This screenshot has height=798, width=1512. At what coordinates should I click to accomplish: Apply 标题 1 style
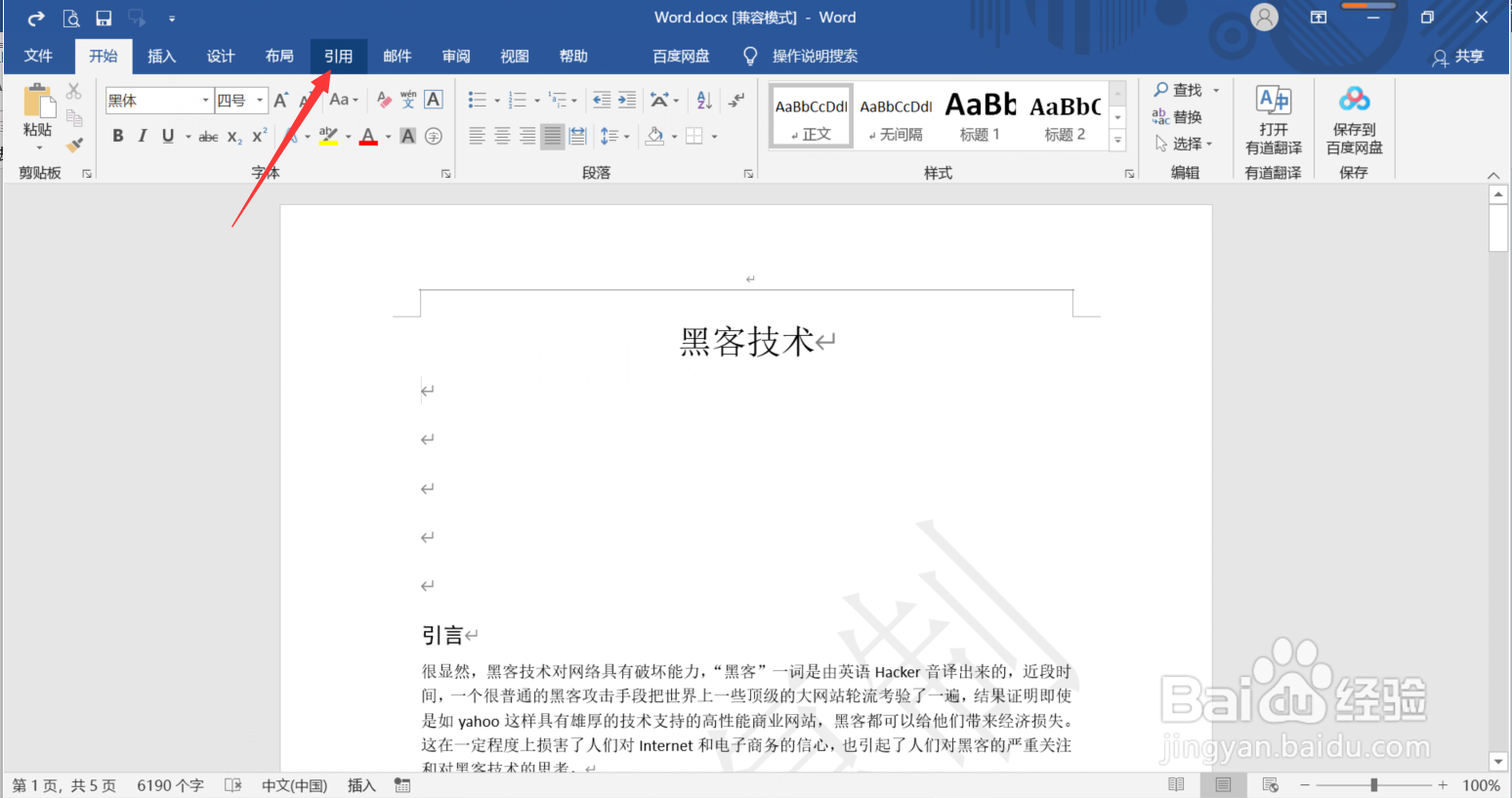tap(980, 115)
